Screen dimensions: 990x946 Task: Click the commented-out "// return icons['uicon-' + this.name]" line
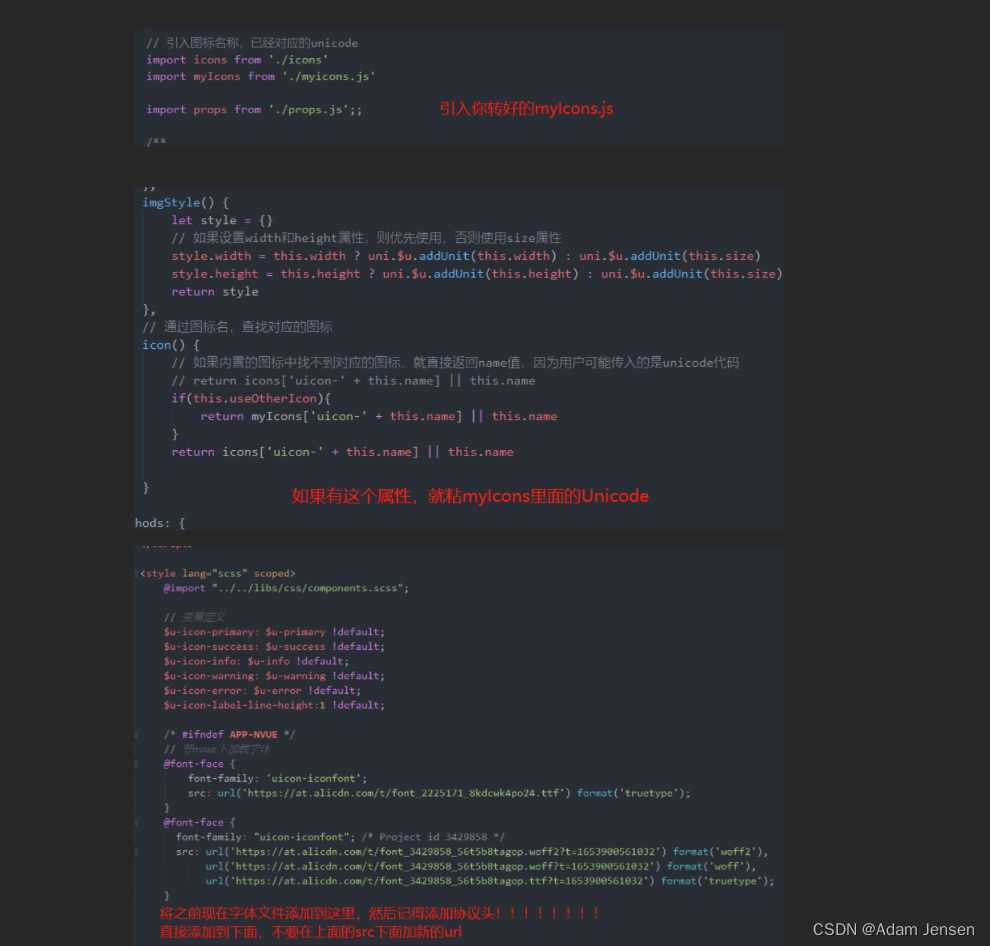point(353,381)
